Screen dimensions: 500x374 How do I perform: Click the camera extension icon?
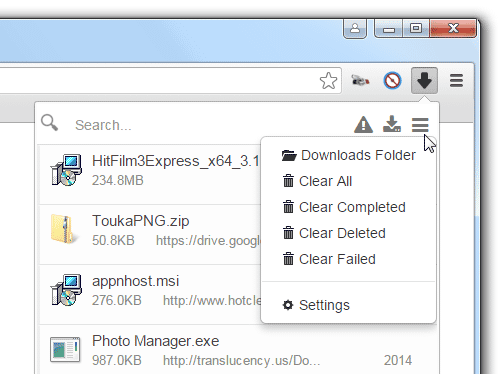tap(360, 80)
